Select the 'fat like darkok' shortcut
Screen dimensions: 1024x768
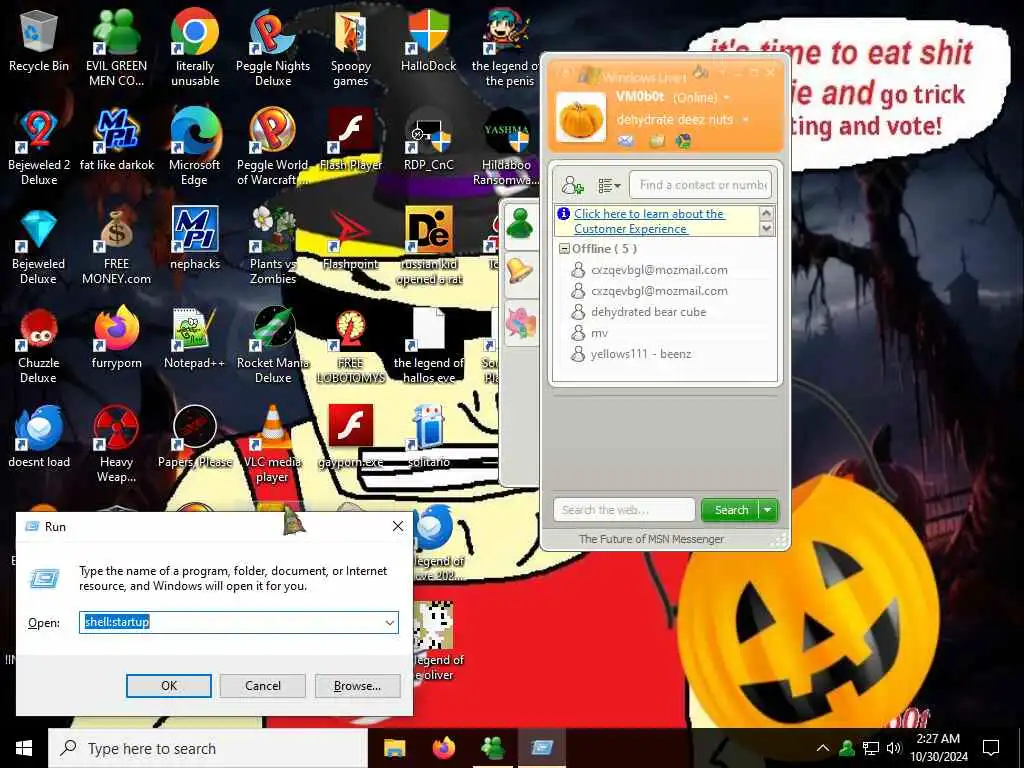click(116, 138)
